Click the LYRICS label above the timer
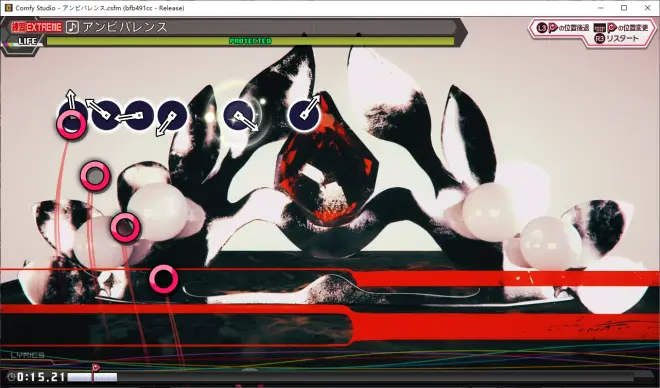Image resolution: width=660 pixels, height=388 pixels. click(x=28, y=355)
